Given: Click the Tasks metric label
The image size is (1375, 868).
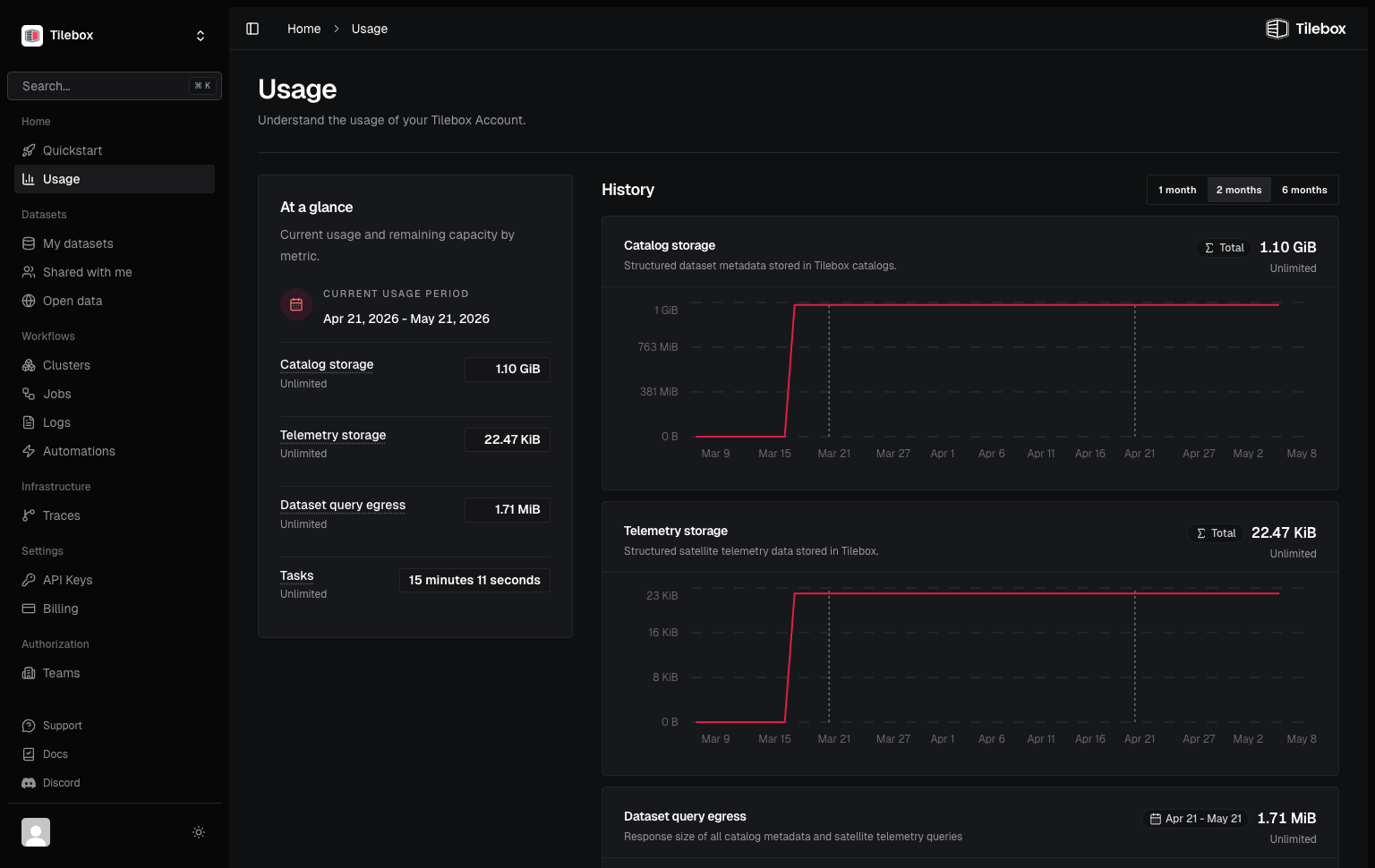Looking at the screenshot, I should pos(297,575).
